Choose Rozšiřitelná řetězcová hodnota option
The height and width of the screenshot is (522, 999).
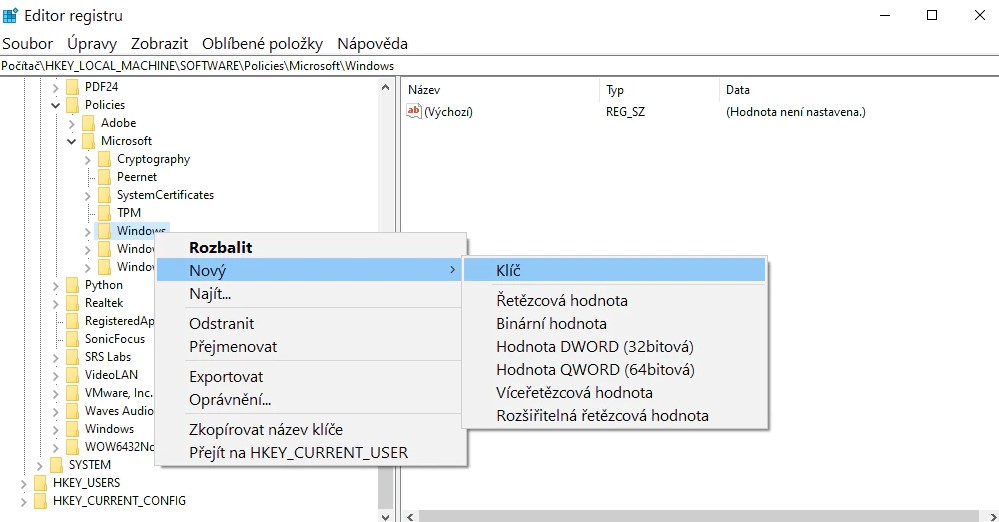[614, 415]
